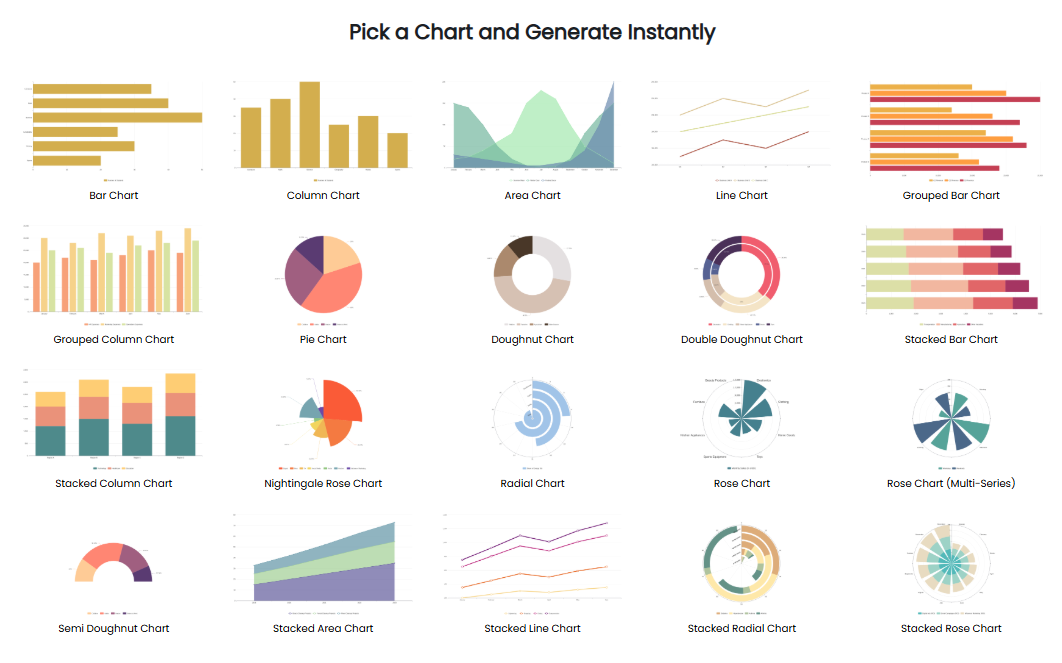Open the Doughnut Chart preview
The width and height of the screenshot is (1062, 663).
[x=532, y=275]
